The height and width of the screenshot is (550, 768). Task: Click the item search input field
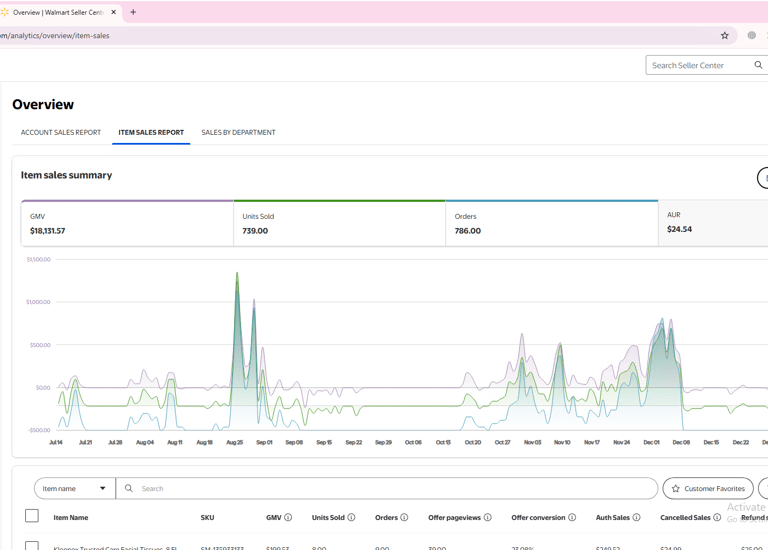380,489
